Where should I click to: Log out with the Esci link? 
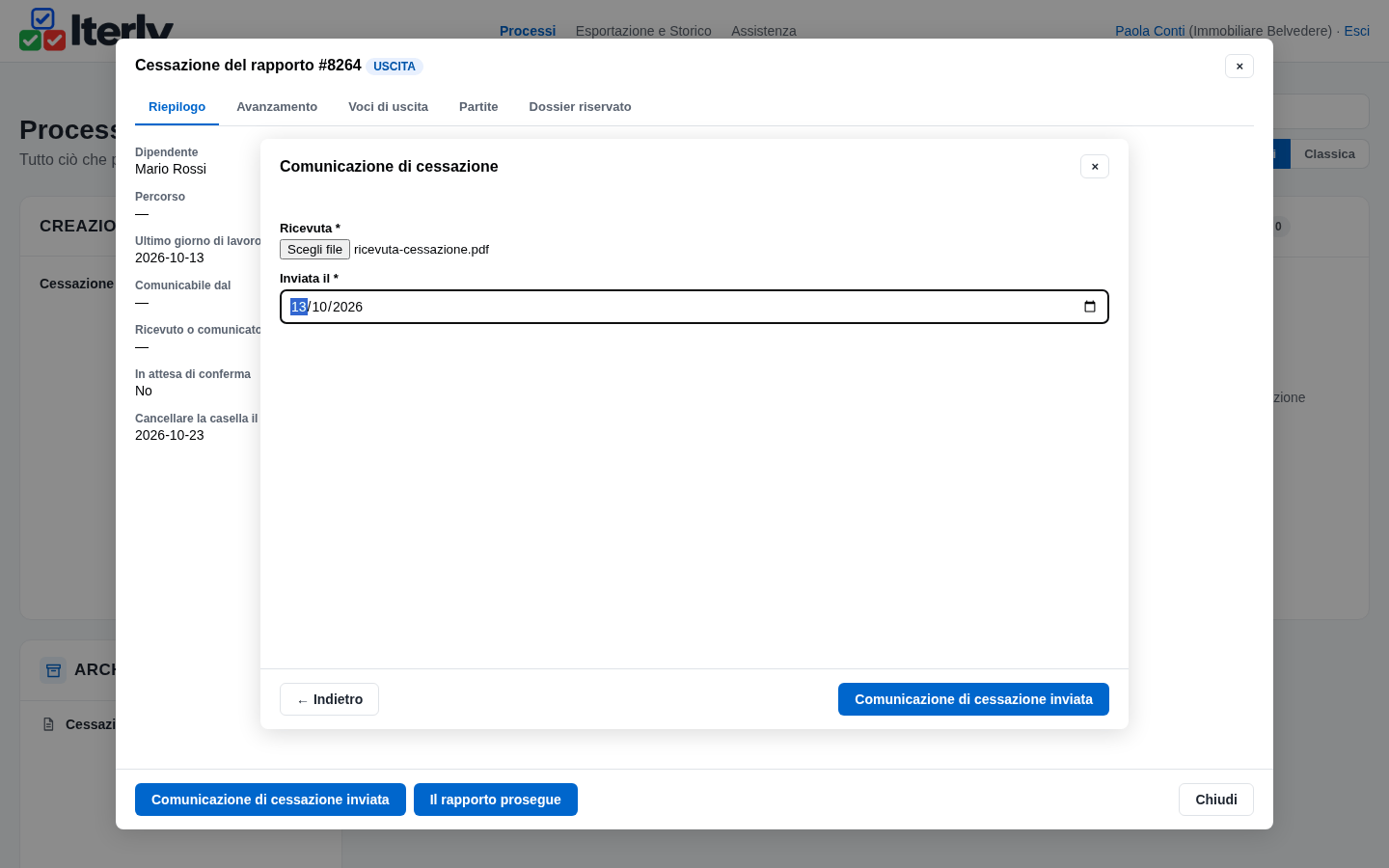point(1357,31)
